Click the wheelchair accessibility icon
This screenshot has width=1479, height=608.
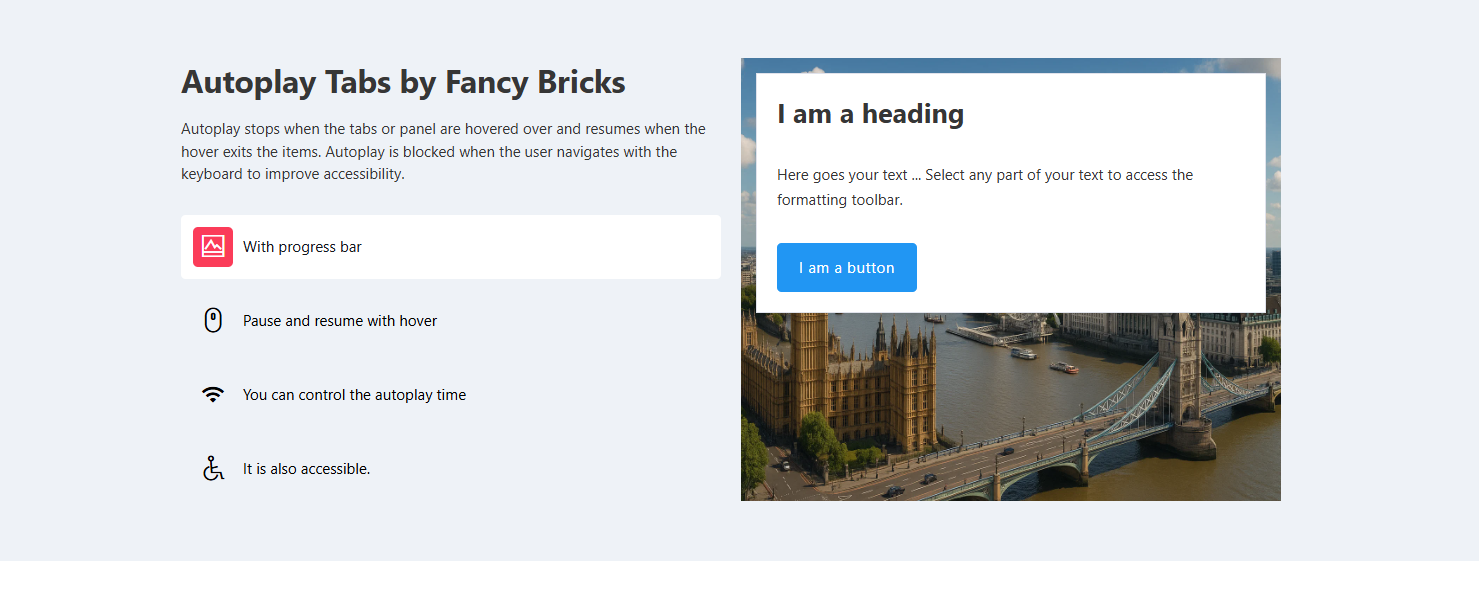(213, 468)
